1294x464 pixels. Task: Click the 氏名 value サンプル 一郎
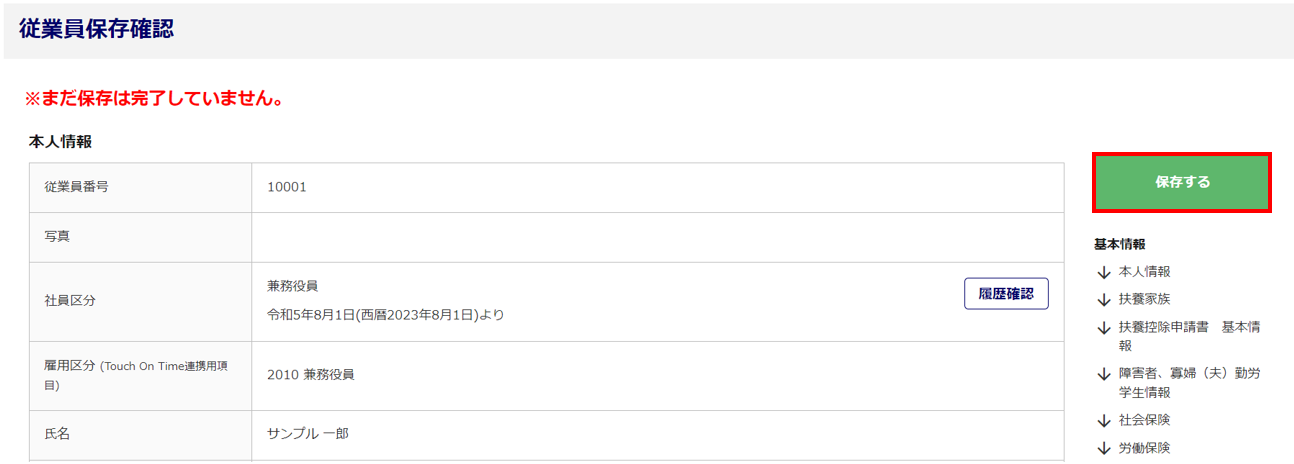pos(308,434)
